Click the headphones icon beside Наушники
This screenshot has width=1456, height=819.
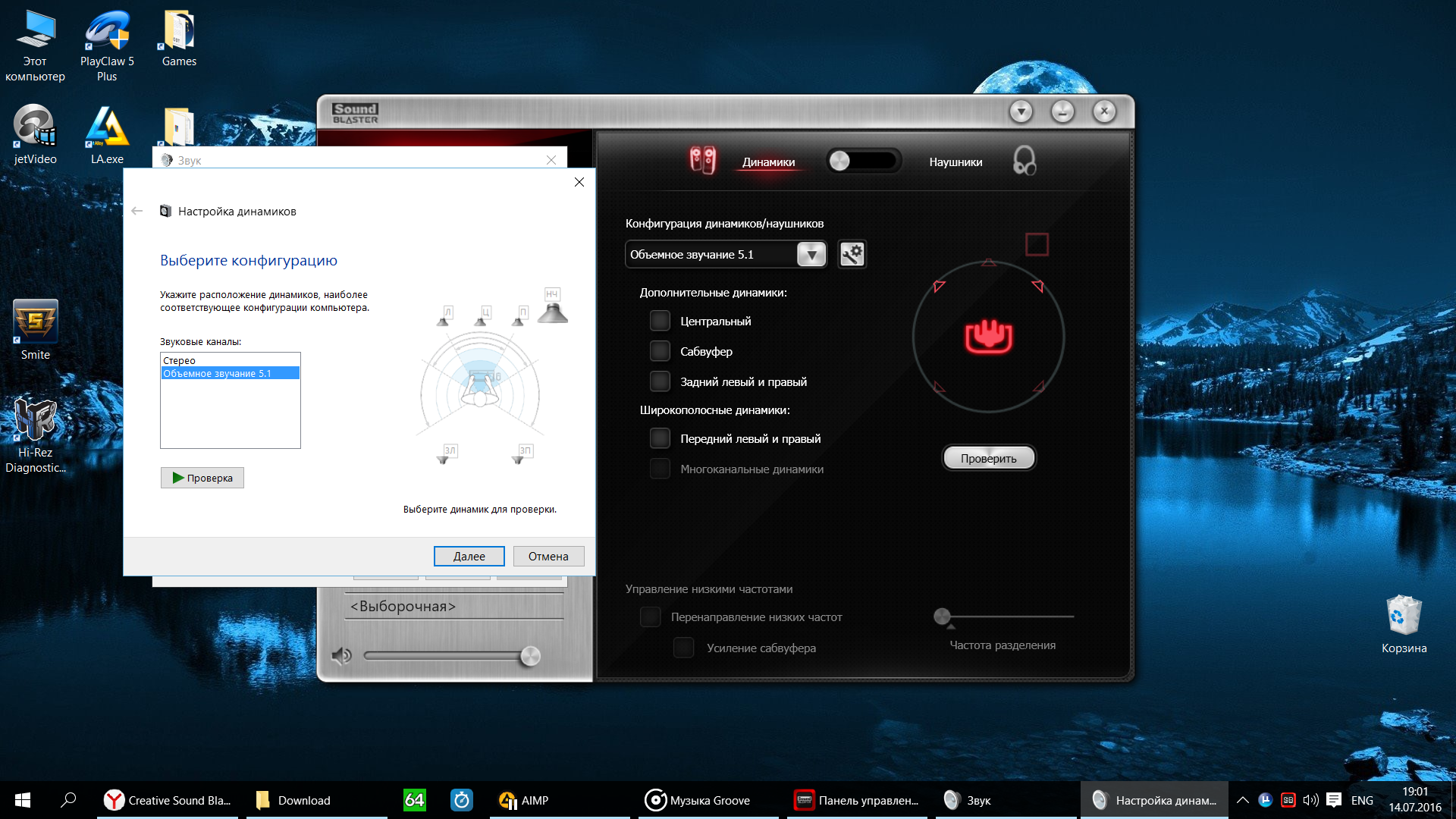1024,161
